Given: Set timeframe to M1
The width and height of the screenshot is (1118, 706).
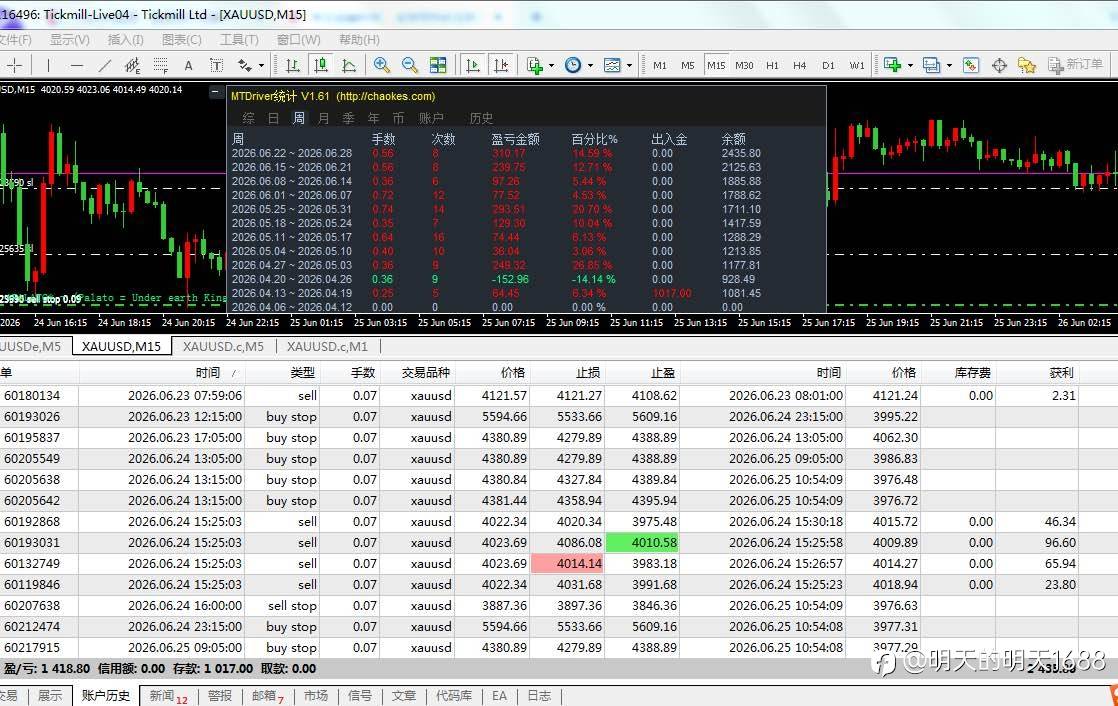Looking at the screenshot, I should pyautogui.click(x=660, y=66).
